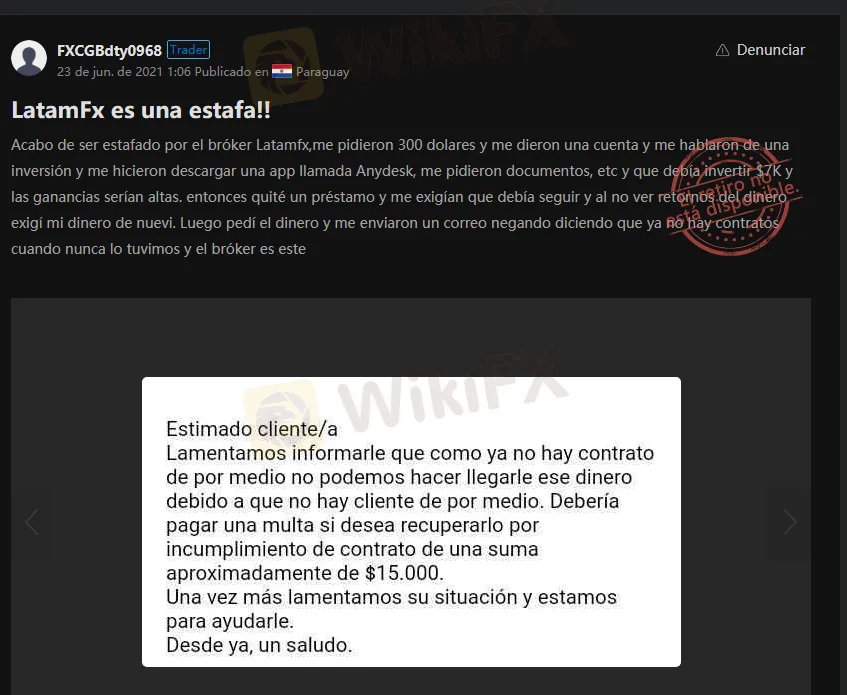This screenshot has width=847, height=695.
Task: Click the 'Publicado en' label
Action: (231, 72)
